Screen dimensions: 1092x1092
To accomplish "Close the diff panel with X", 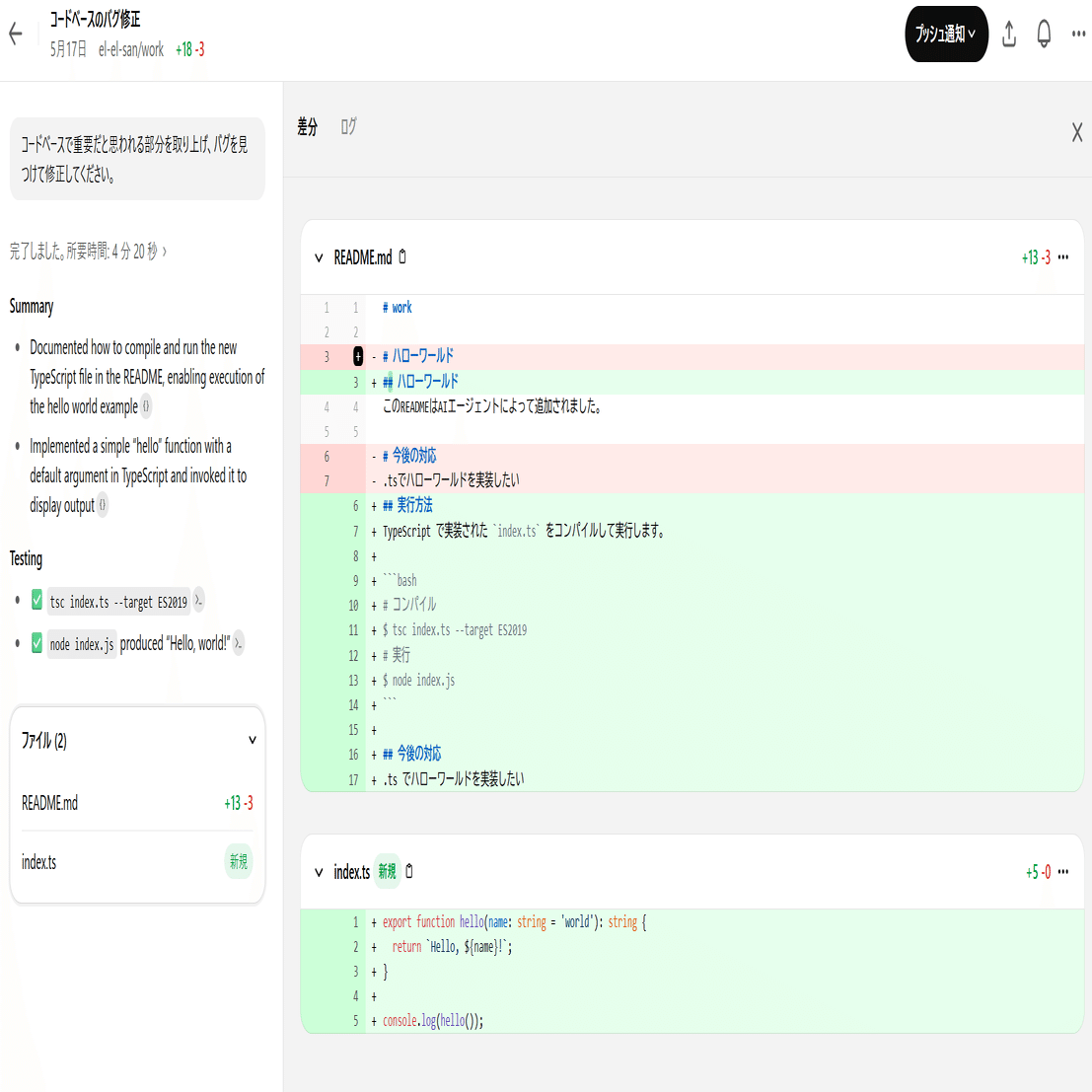I will coord(1076,131).
